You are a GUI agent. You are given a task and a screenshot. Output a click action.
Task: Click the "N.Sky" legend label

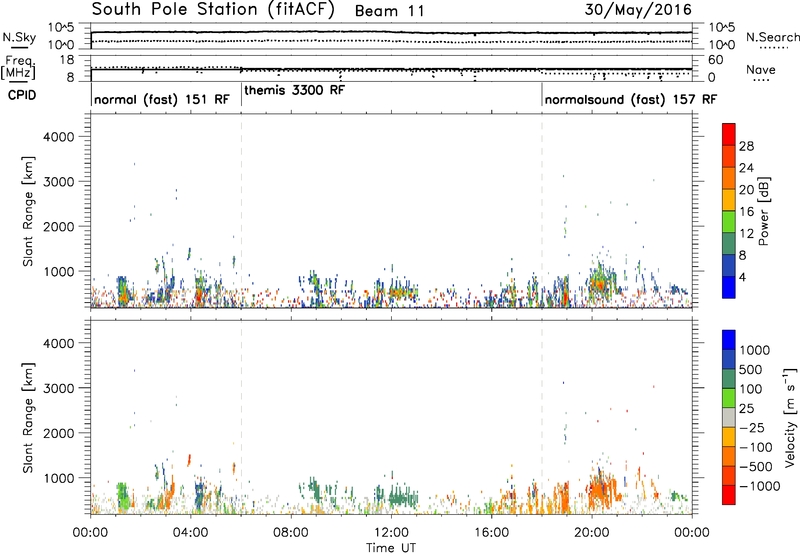click(x=19, y=37)
